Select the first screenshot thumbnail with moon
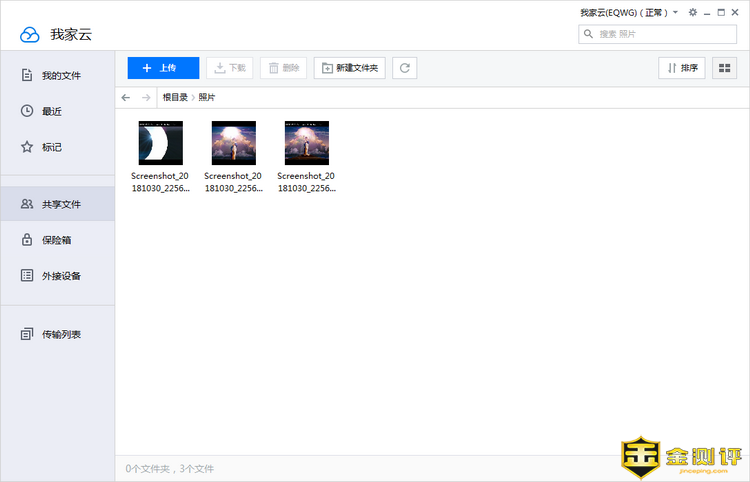The width and height of the screenshot is (750, 482). click(x=160, y=143)
